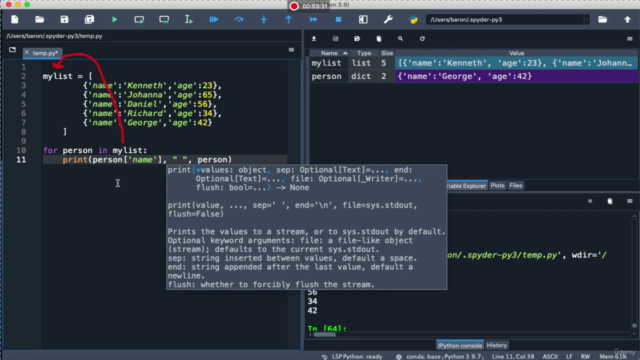Click the Mem usage status
The image size is (640, 360).
pyautogui.click(x=613, y=356)
